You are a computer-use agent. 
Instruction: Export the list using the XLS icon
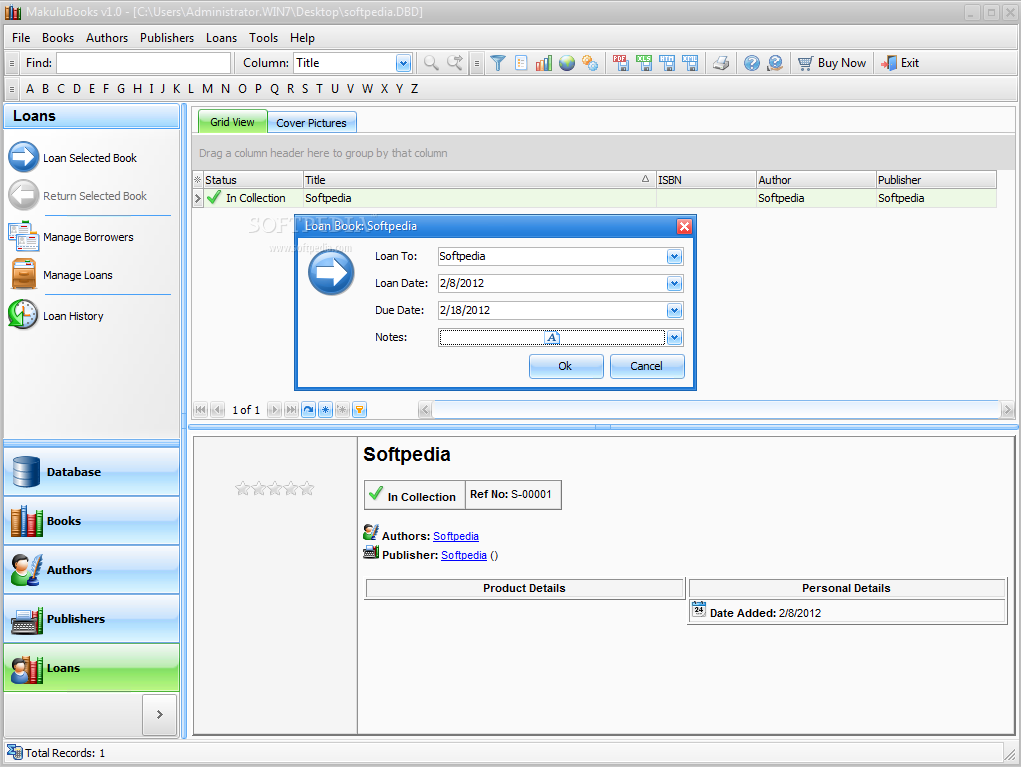click(x=644, y=63)
